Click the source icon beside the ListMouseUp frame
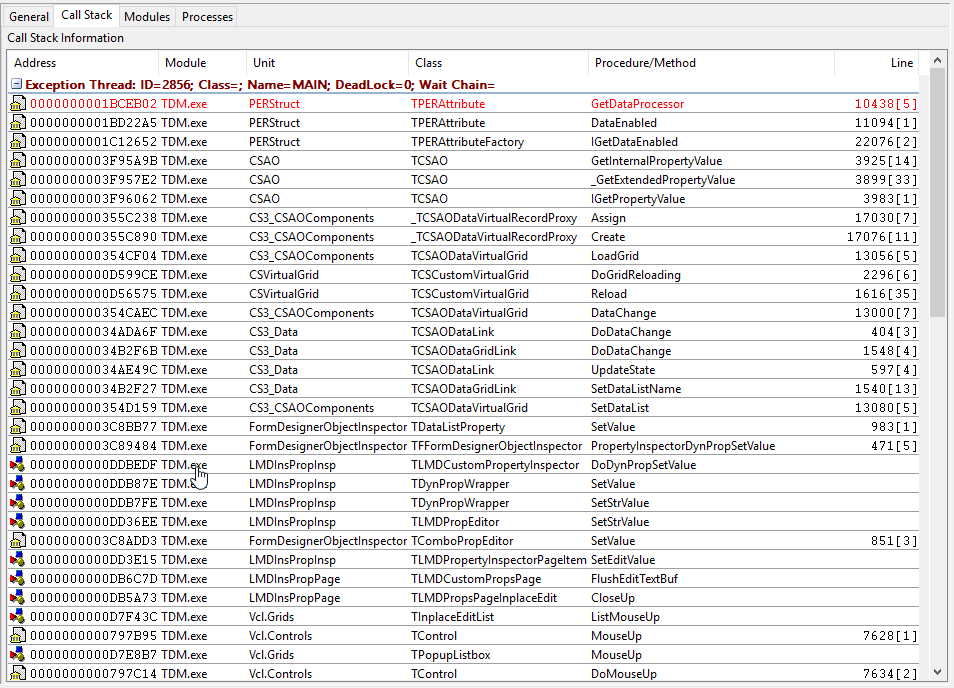The image size is (954, 688). coord(19,616)
